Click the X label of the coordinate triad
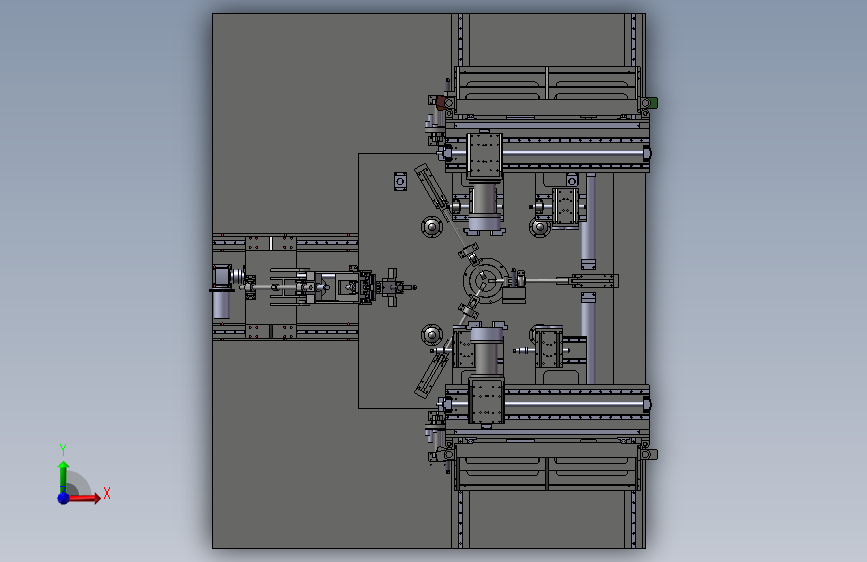This screenshot has height=562, width=867. tap(107, 493)
